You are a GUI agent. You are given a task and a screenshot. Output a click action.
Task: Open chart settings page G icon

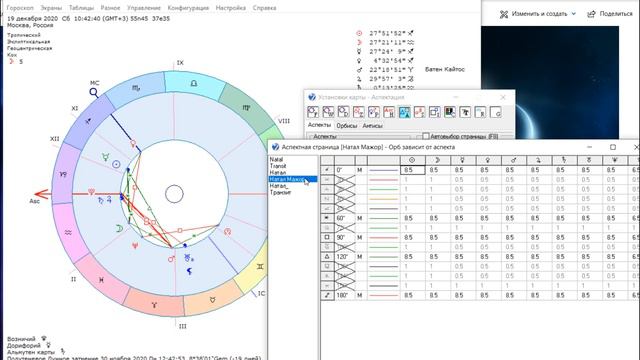496,112
